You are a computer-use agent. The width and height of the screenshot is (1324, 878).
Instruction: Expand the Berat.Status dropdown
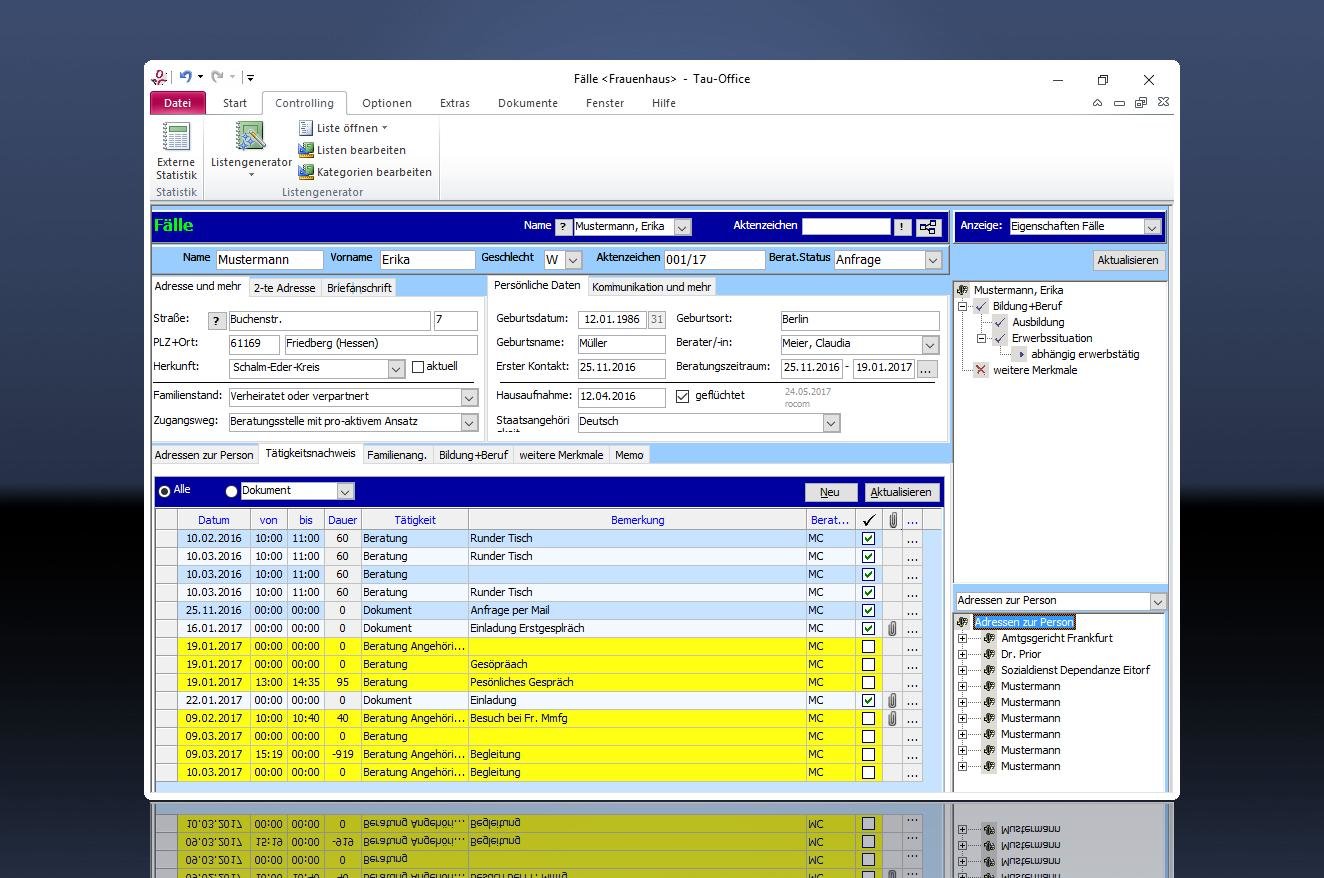point(932,260)
